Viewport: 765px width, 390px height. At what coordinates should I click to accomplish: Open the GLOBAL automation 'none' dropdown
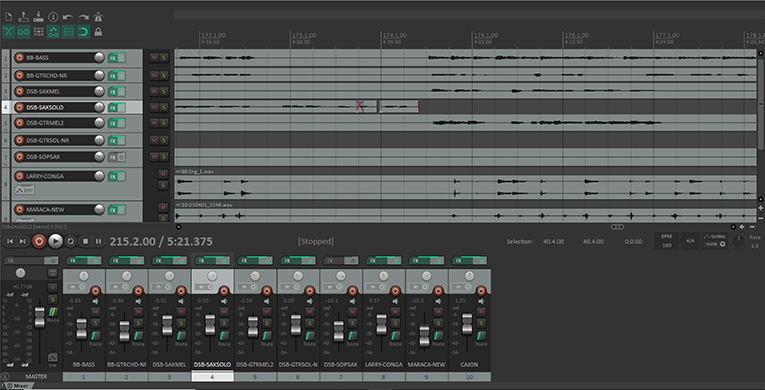715,244
